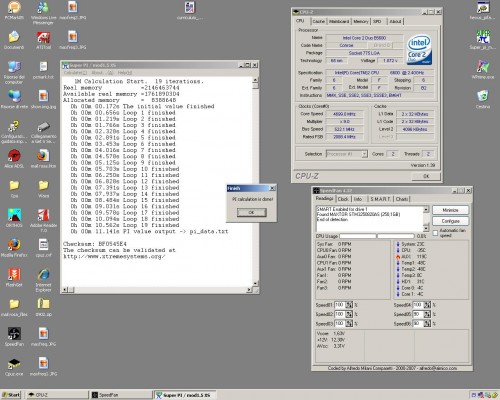
Task: Click Super PI vertical scrollbar up arrow
Action: coord(255,80)
